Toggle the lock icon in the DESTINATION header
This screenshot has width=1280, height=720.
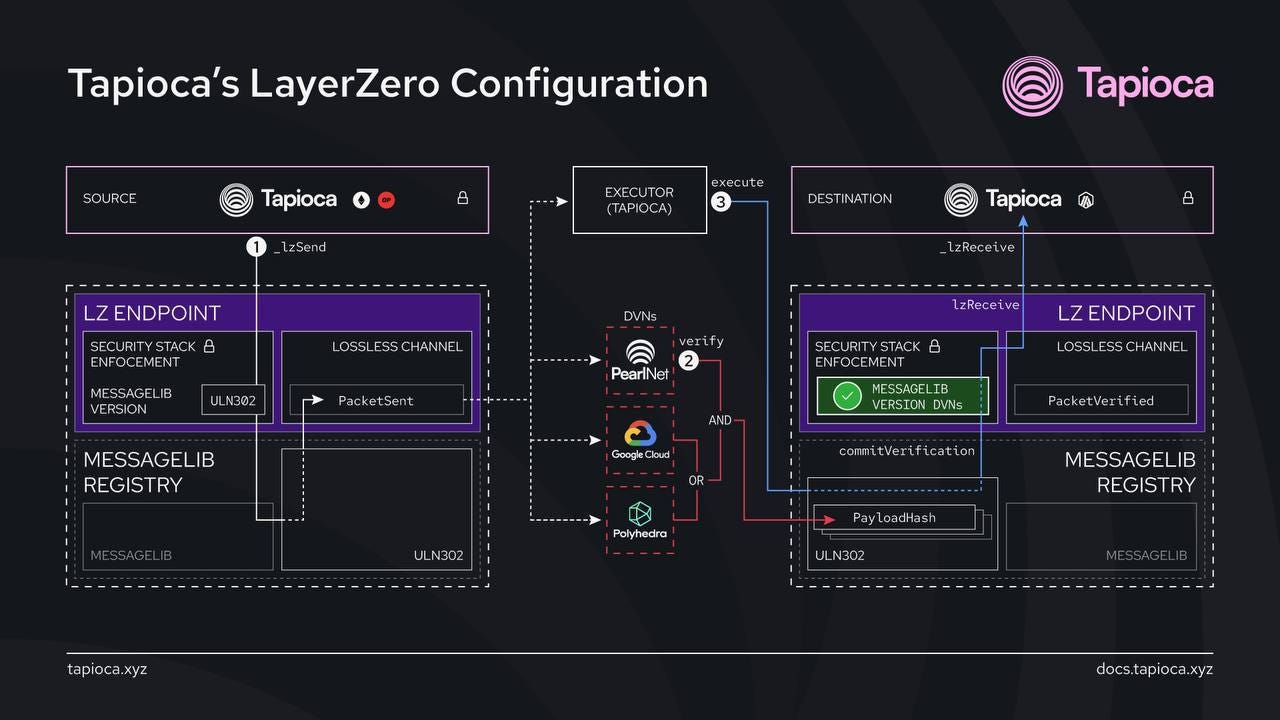coord(1188,198)
